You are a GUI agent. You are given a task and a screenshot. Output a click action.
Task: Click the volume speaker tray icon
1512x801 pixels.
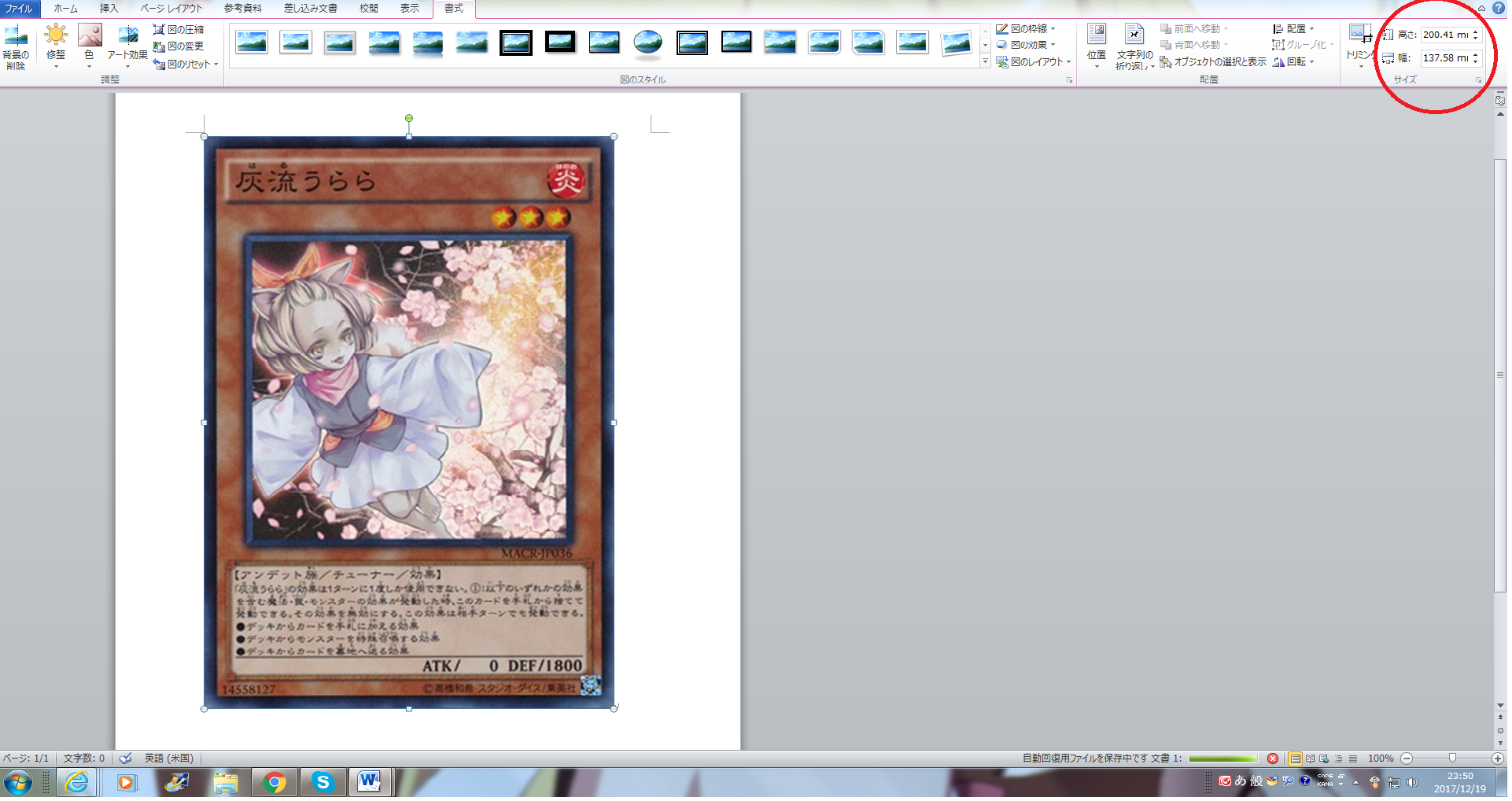[1412, 782]
